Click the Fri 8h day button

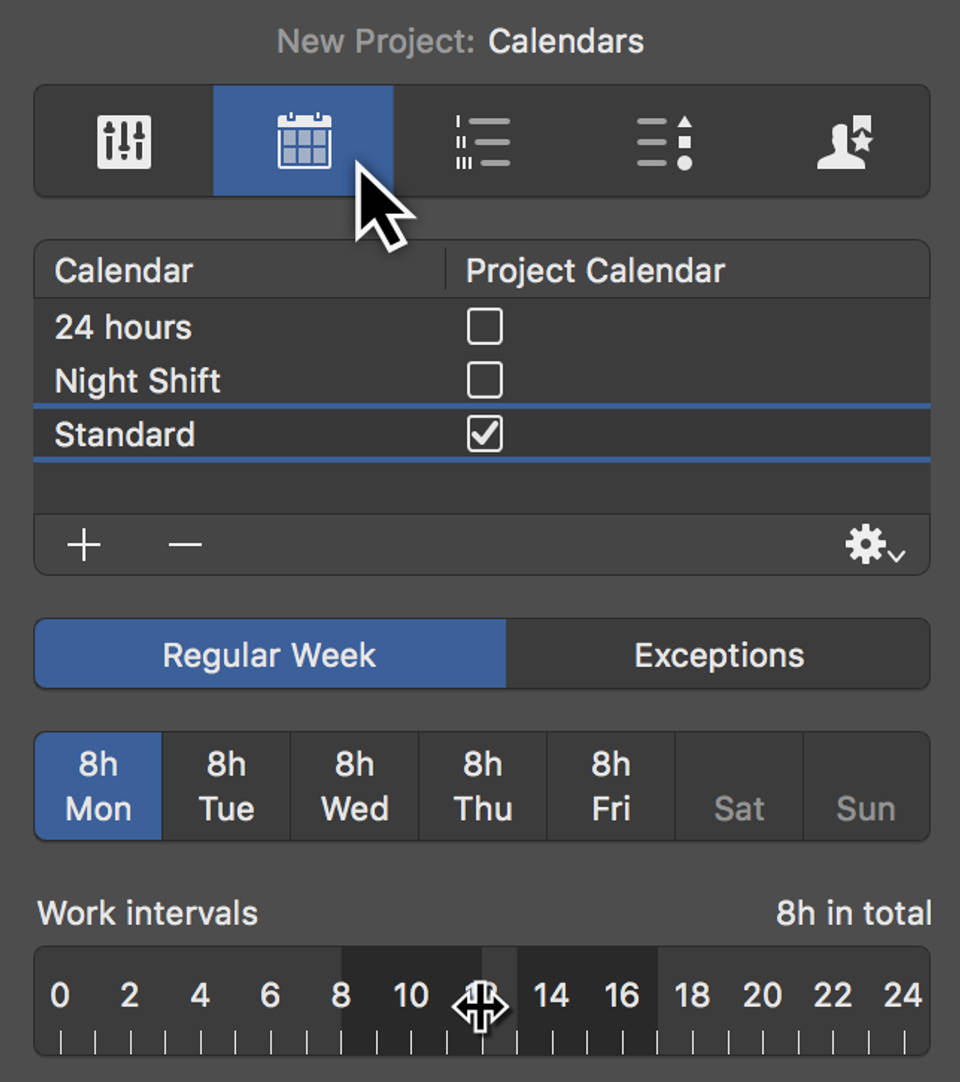pyautogui.click(x=610, y=786)
